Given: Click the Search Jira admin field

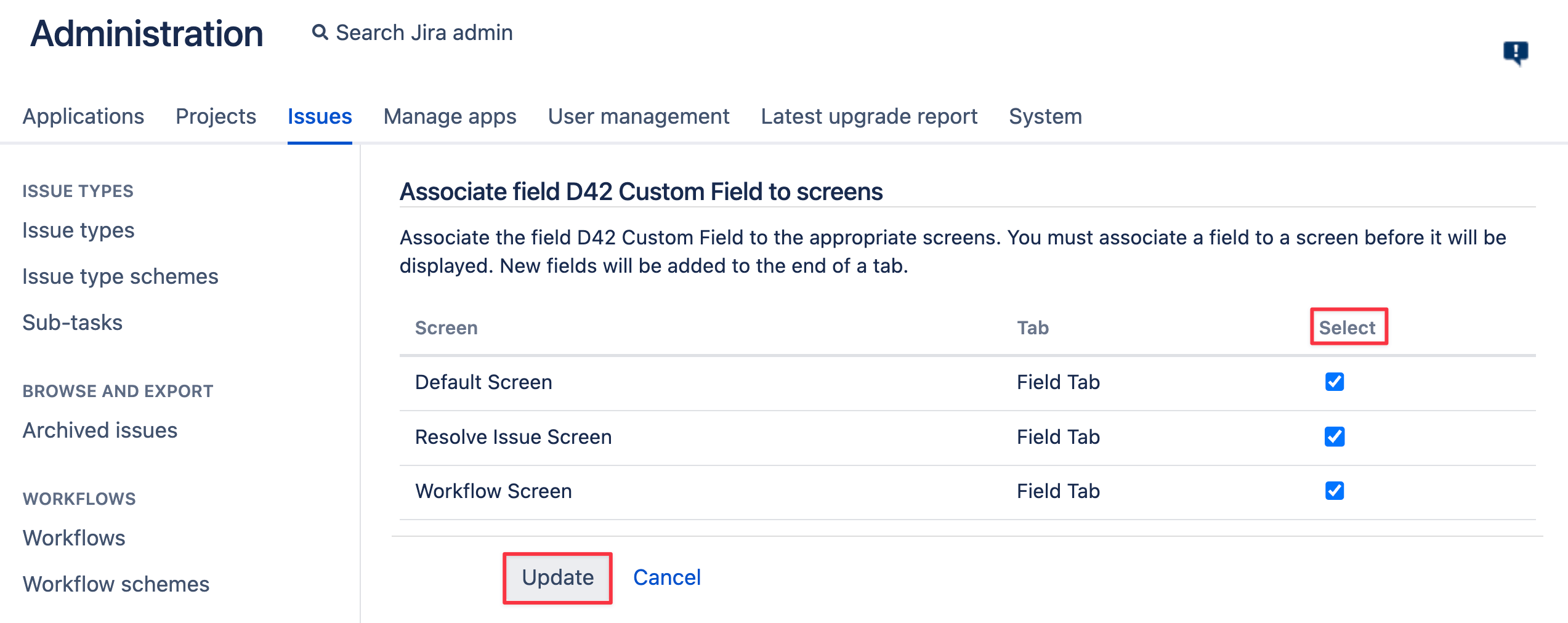Looking at the screenshot, I should [x=424, y=32].
